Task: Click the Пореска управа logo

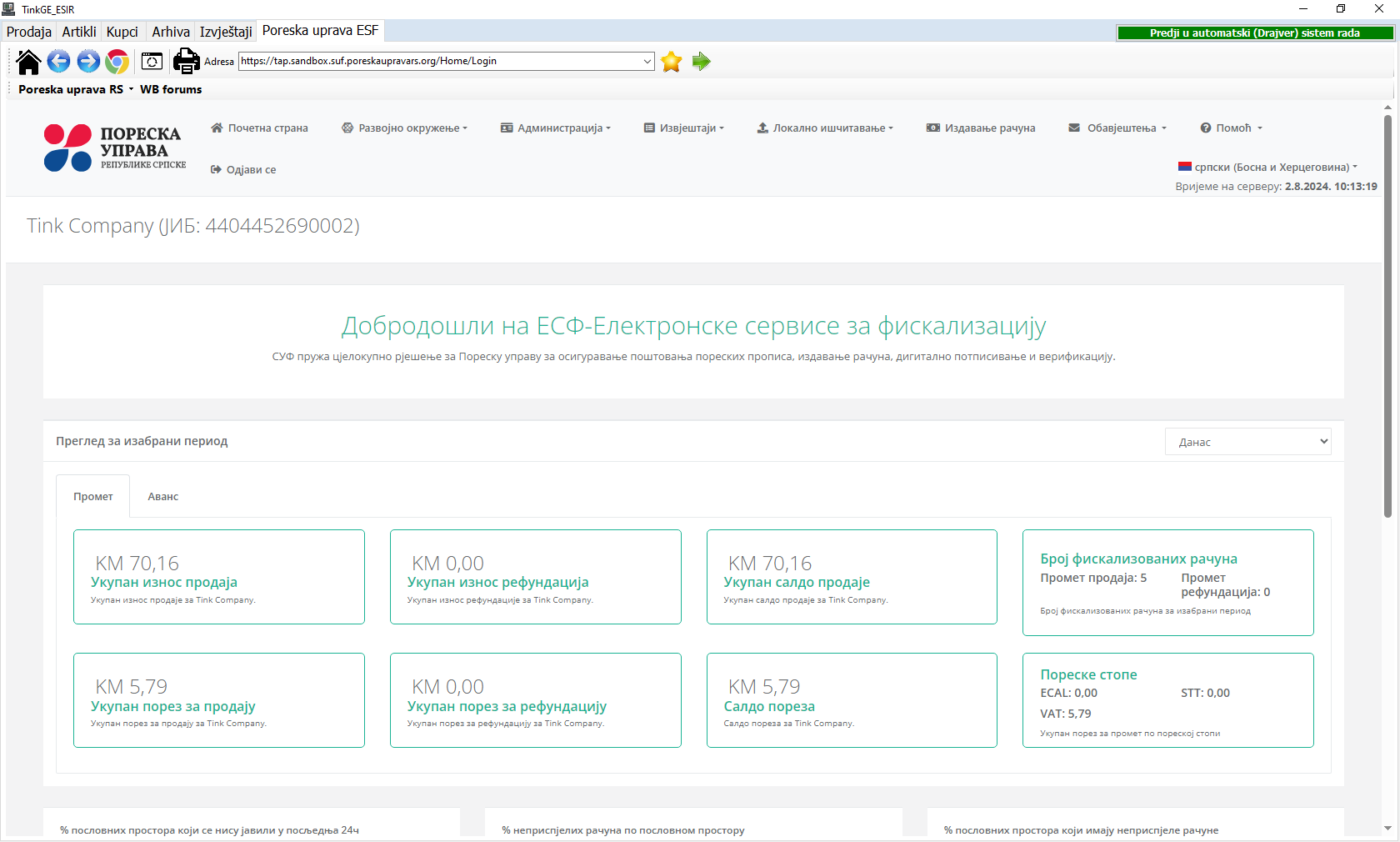Action: 114,148
